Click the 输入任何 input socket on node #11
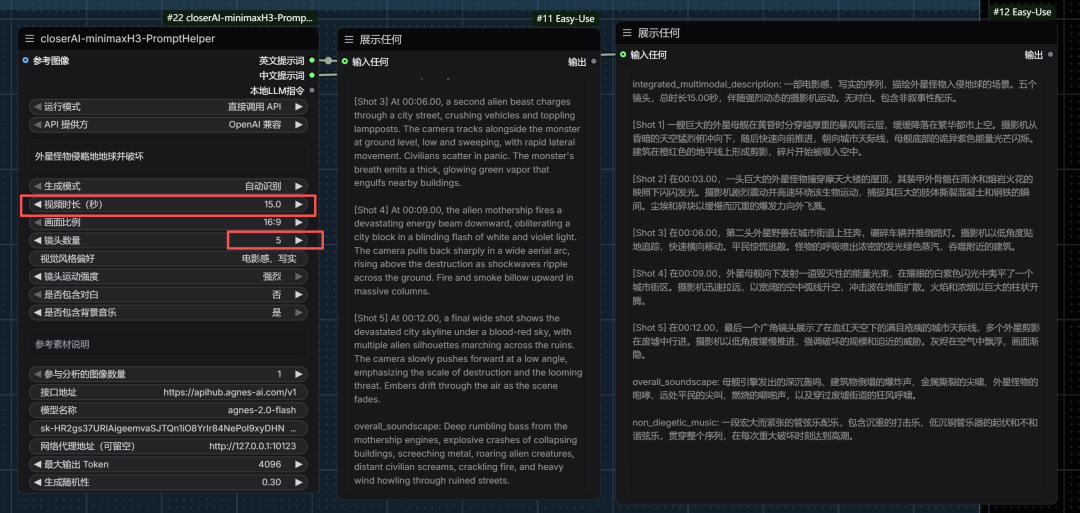The width and height of the screenshot is (1080, 513). 344,61
